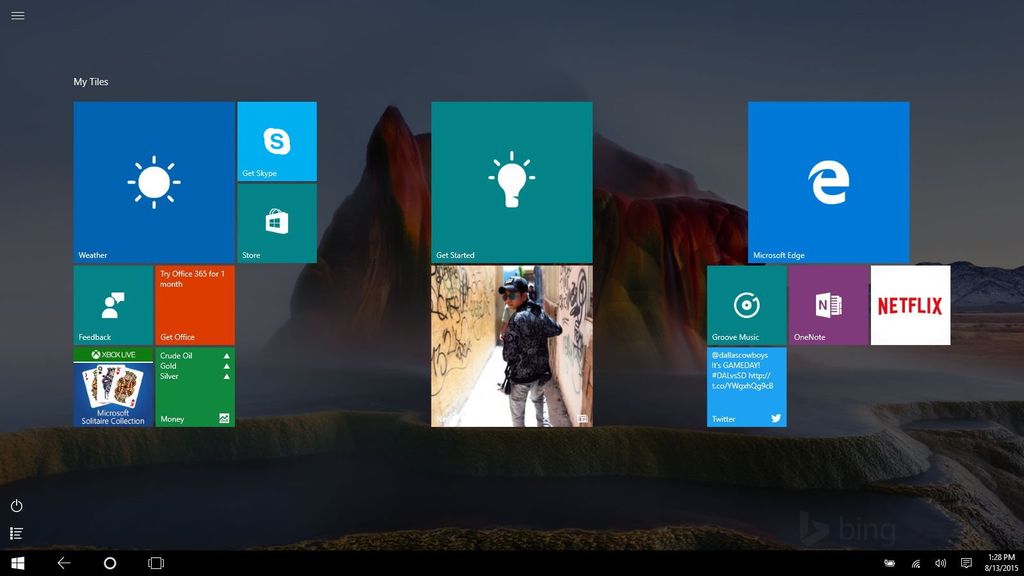Open Groove Music
This screenshot has height=576, width=1024.
click(746, 303)
